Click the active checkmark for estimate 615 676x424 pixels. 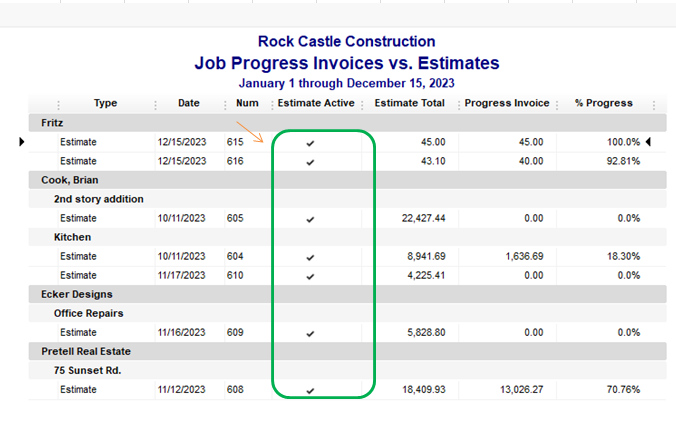[x=310, y=143]
